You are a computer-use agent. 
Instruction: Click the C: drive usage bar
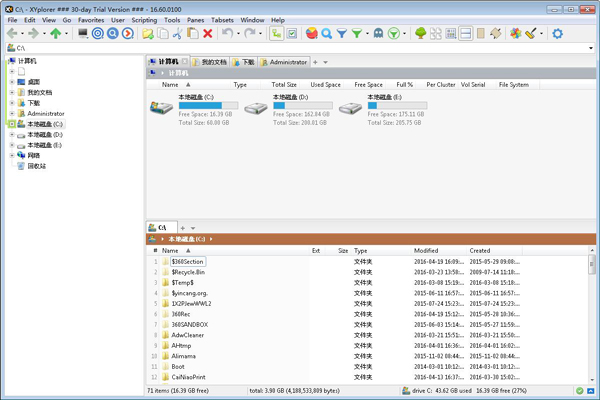point(209,106)
